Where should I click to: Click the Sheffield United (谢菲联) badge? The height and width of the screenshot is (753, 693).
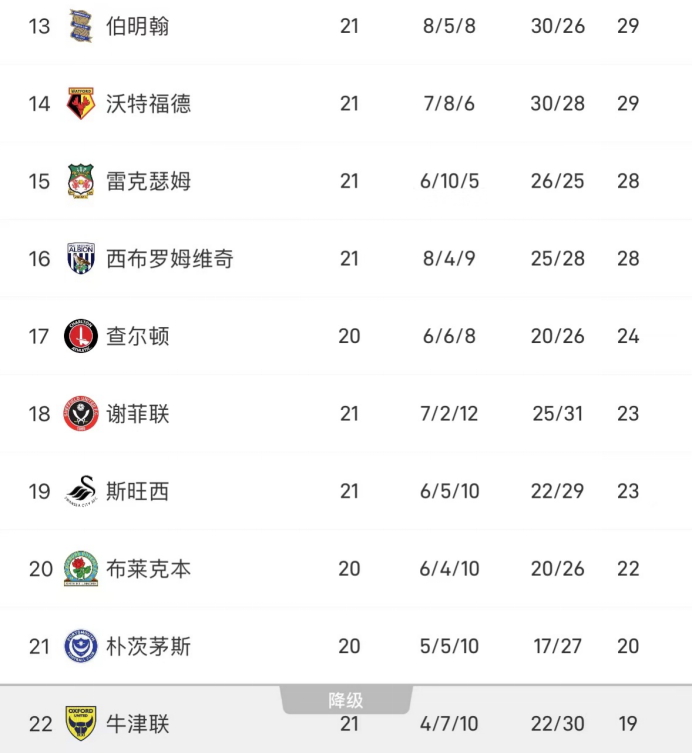pyautogui.click(x=80, y=414)
